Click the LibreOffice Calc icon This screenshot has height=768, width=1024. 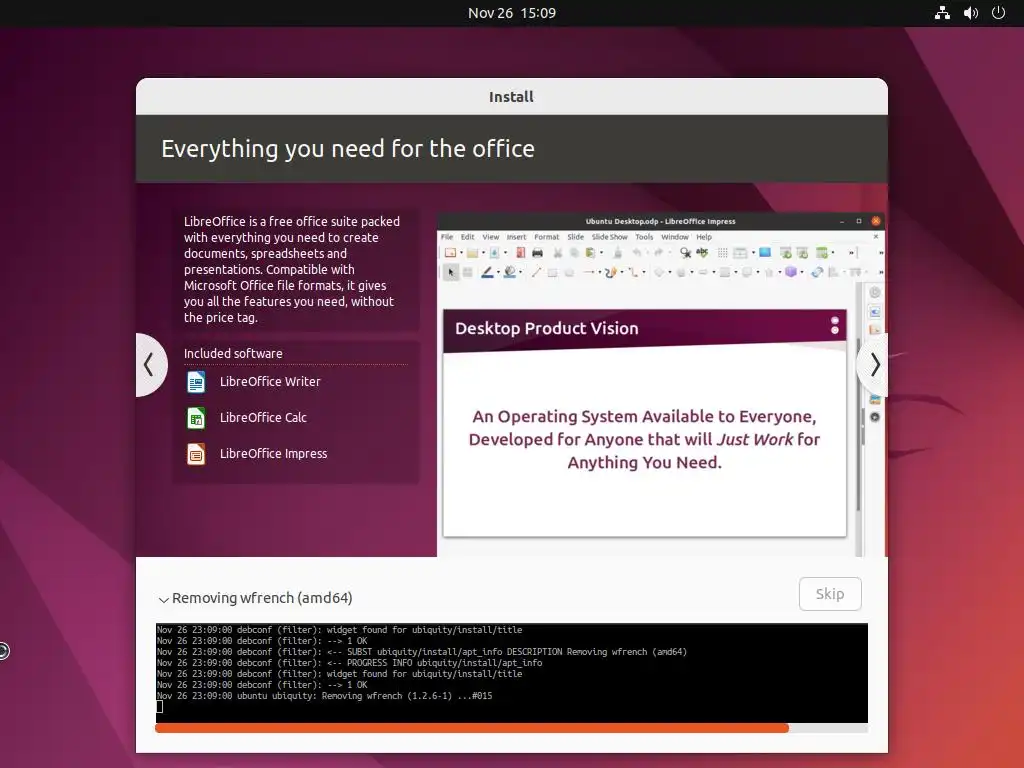tap(196, 417)
